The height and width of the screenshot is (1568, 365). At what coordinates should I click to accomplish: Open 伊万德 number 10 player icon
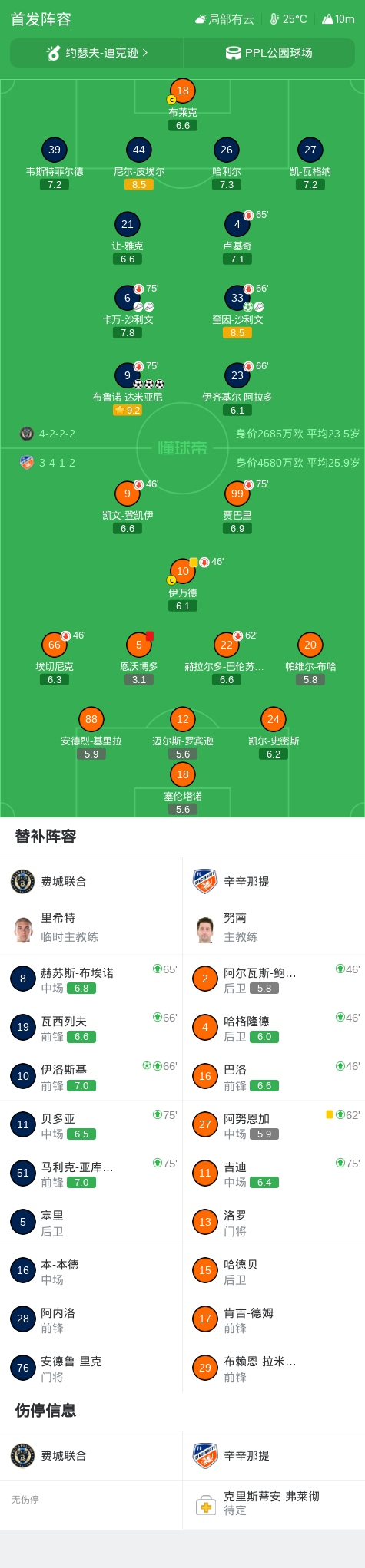pyautogui.click(x=183, y=571)
